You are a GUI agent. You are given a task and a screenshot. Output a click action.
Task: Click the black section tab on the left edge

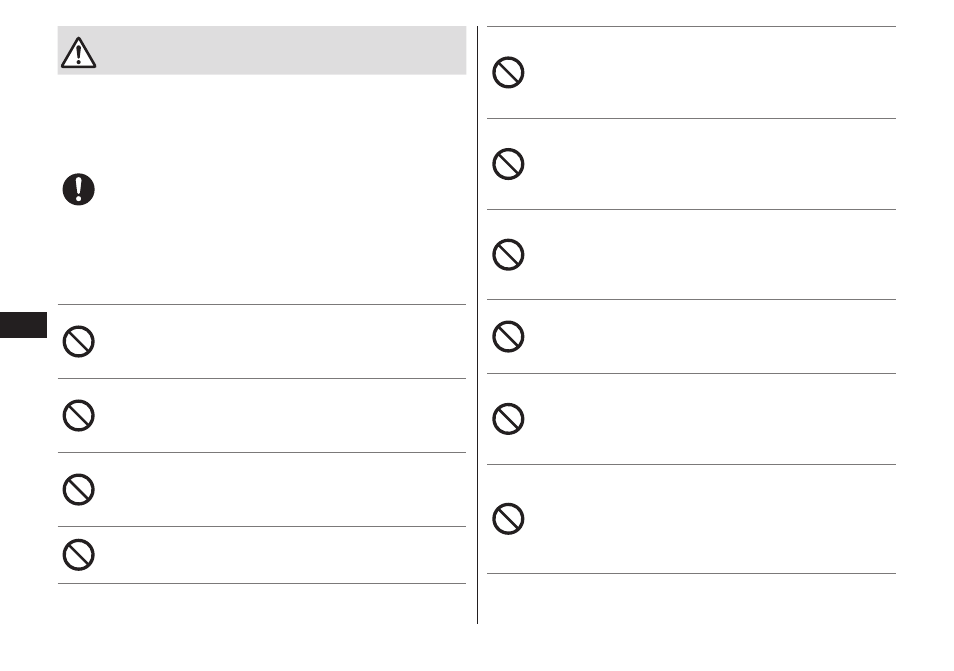tap(23, 325)
